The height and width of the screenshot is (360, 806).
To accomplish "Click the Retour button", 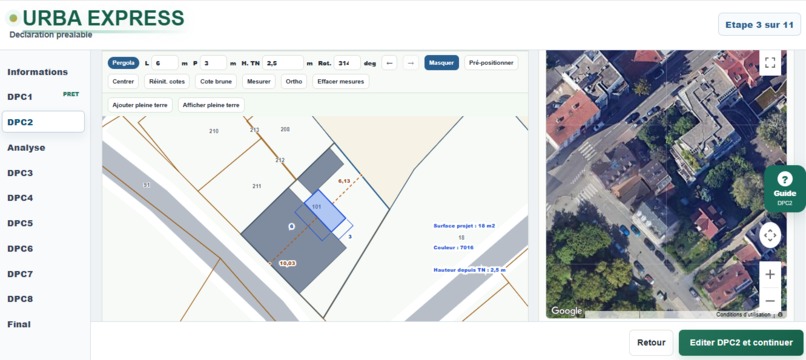I will (x=651, y=343).
